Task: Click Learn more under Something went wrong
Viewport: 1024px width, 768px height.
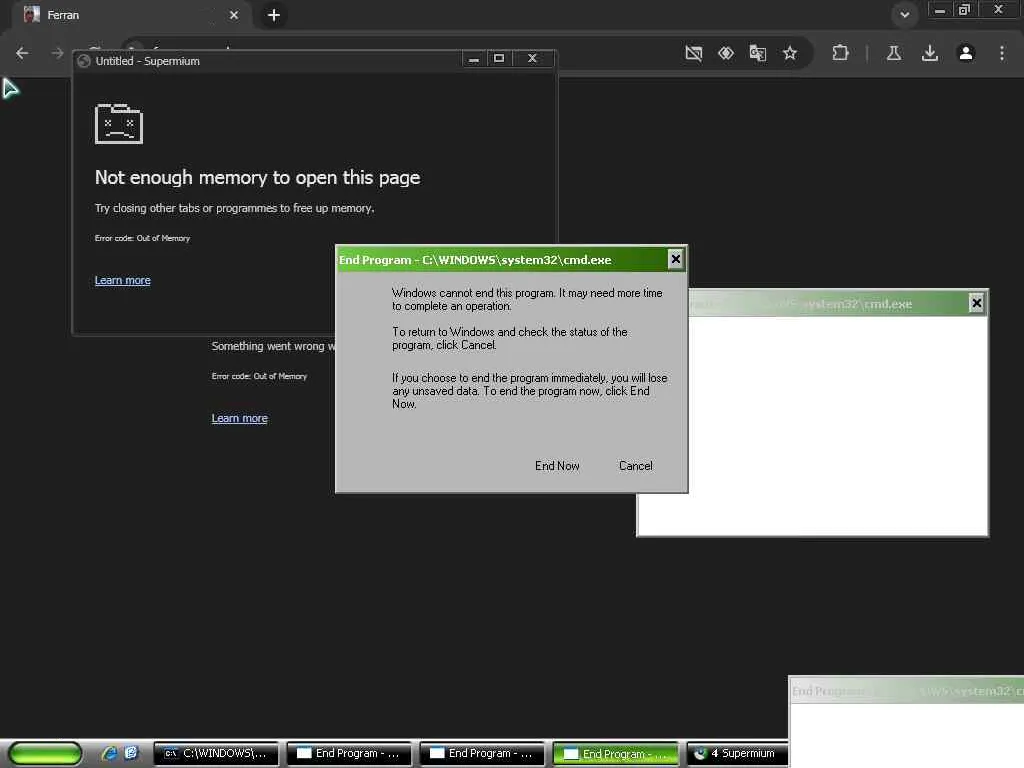Action: pos(240,418)
